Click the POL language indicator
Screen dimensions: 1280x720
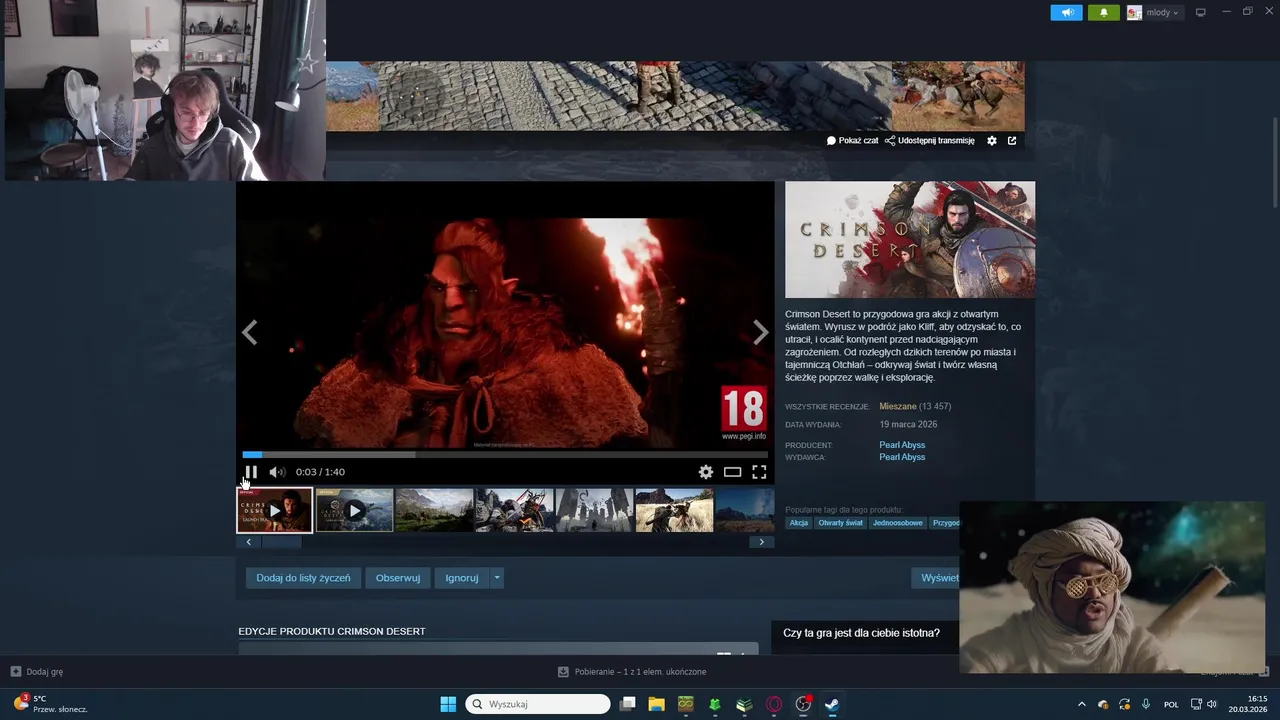(x=1171, y=704)
